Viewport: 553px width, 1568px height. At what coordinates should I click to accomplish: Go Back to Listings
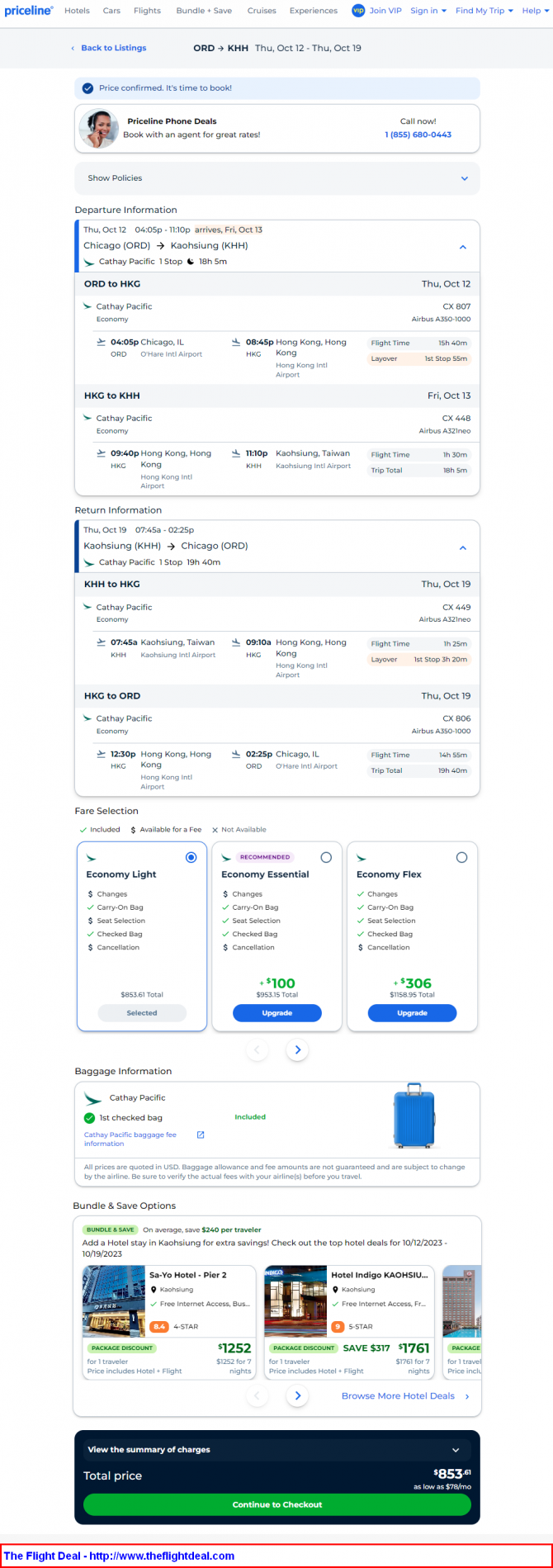coord(108,48)
